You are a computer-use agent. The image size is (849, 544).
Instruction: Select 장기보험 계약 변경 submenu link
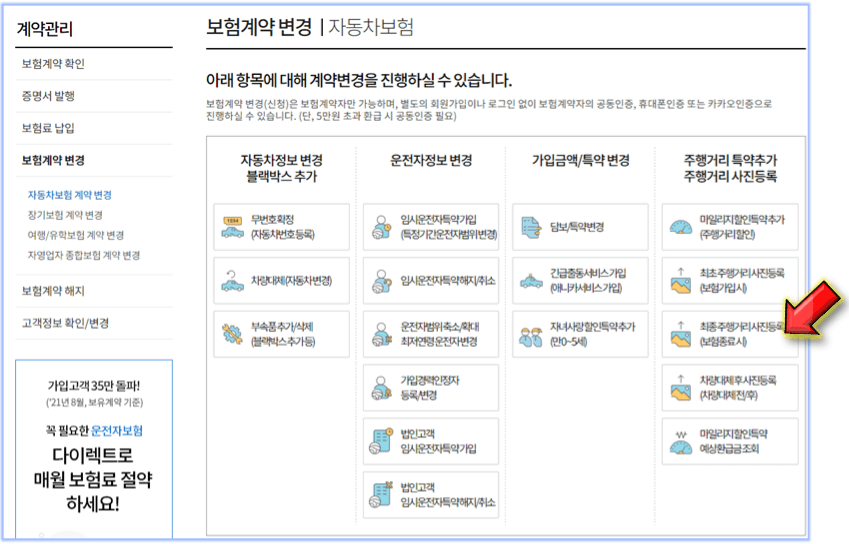click(65, 215)
